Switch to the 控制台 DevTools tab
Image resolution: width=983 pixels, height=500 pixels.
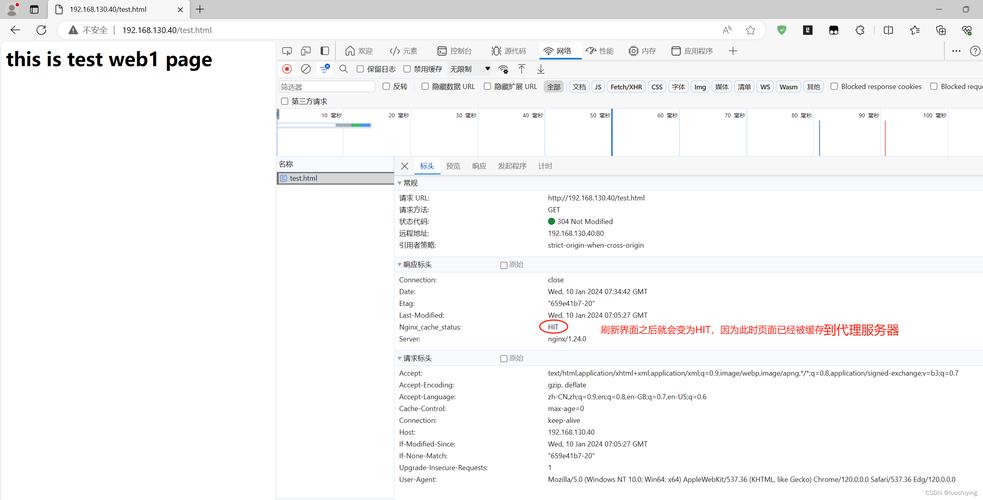click(454, 51)
